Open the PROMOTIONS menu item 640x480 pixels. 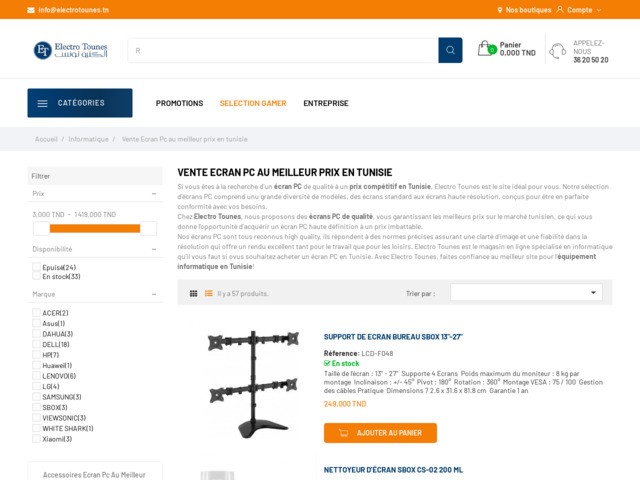pos(180,103)
